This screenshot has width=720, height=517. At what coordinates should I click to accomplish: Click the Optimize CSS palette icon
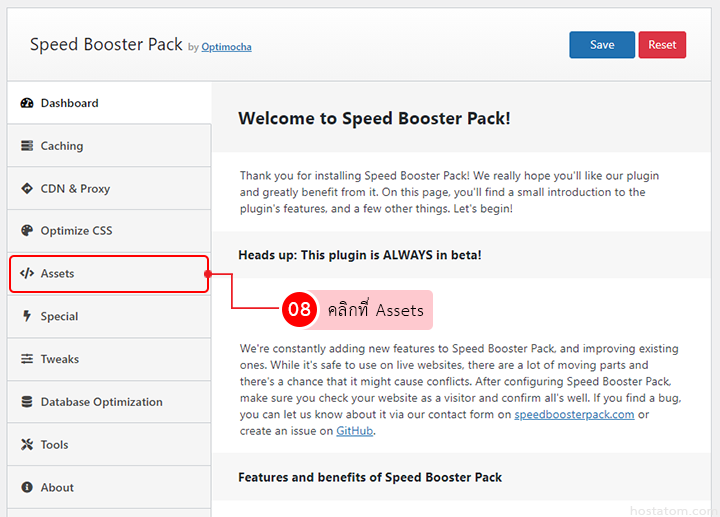[x=27, y=231]
